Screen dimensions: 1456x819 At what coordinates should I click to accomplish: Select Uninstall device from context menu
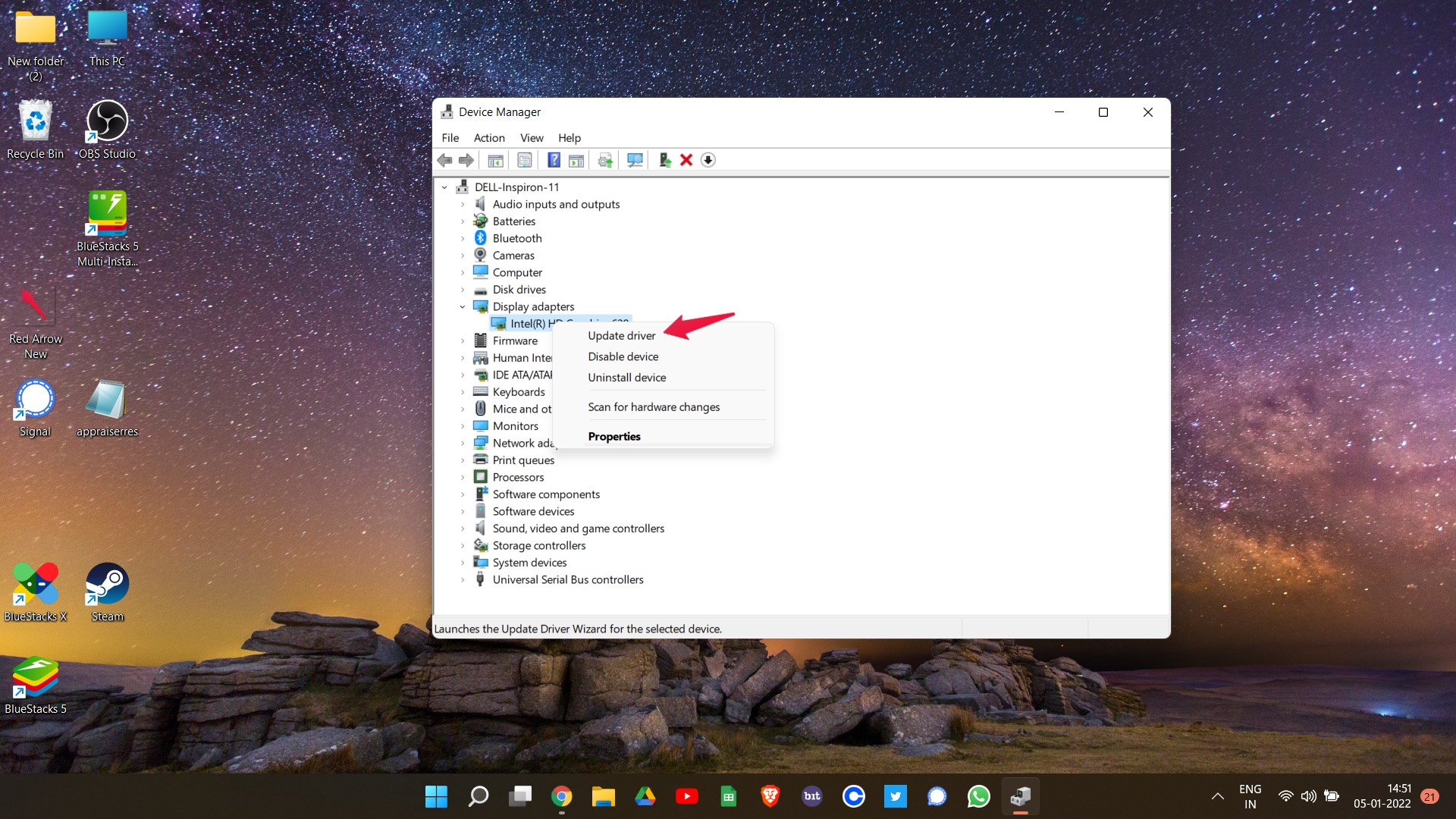tap(627, 377)
